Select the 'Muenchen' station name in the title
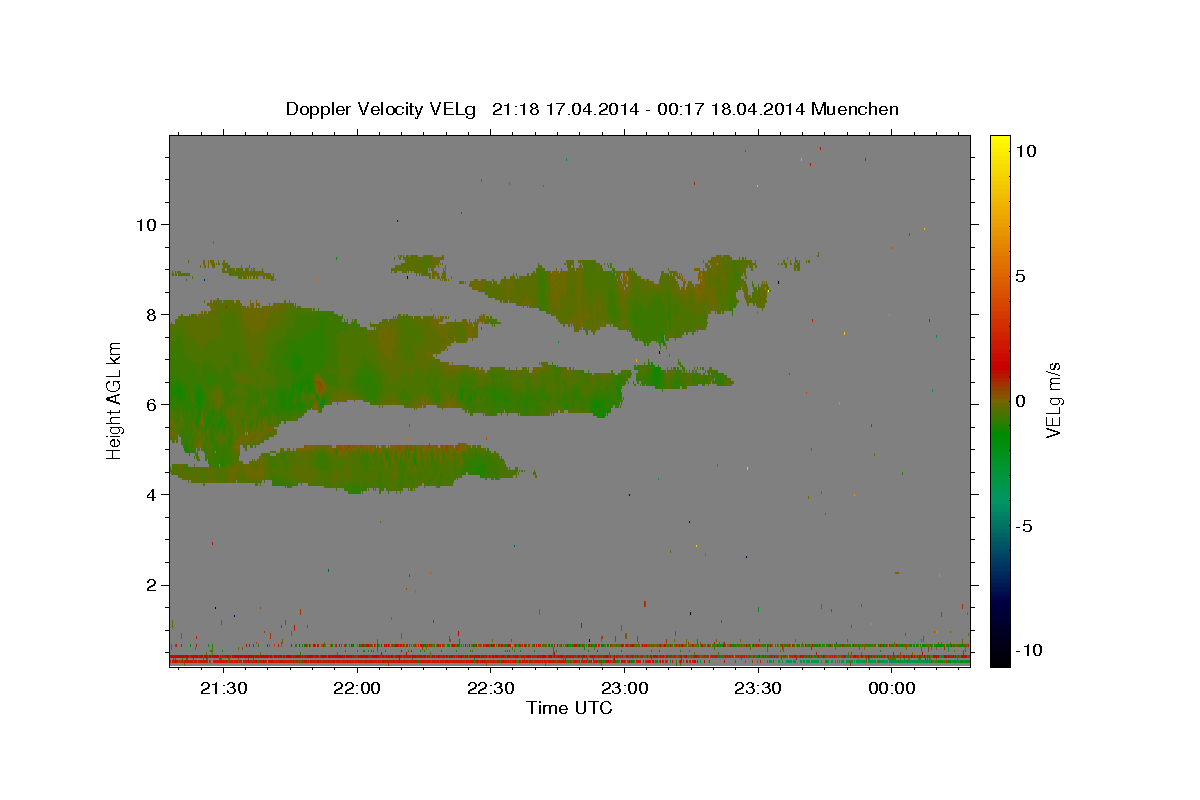Screen dimensions: 1200x800 click(855, 109)
